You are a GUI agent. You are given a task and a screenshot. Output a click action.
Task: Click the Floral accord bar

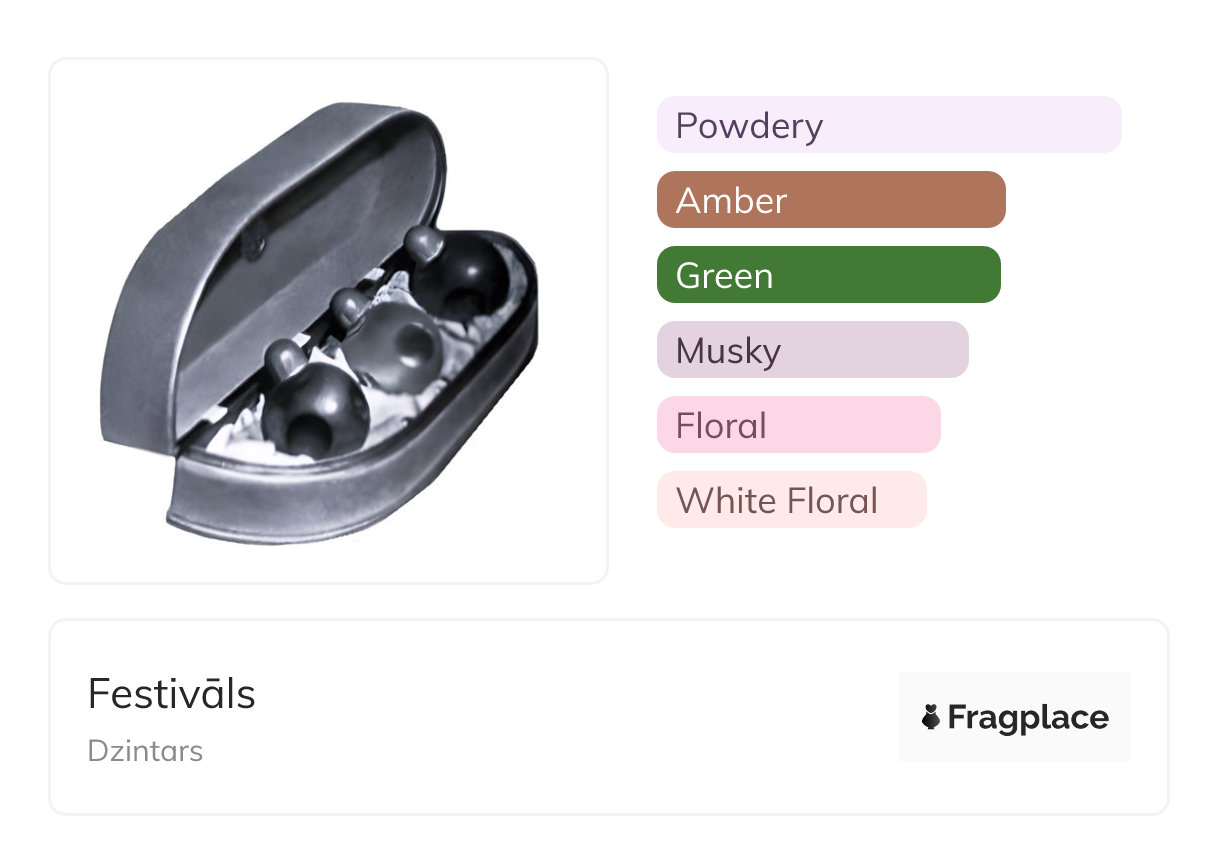click(x=798, y=425)
